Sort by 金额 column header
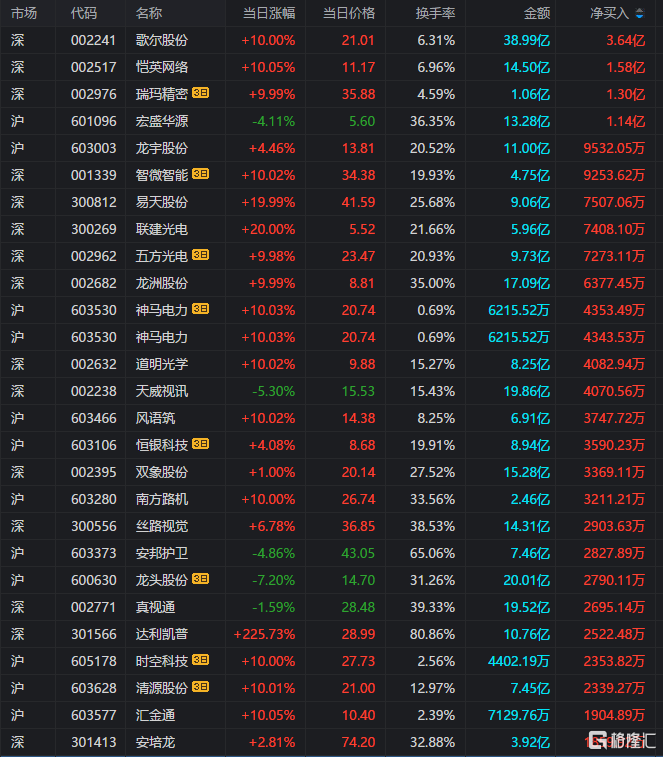Viewport: 663px width, 757px height. [x=537, y=14]
